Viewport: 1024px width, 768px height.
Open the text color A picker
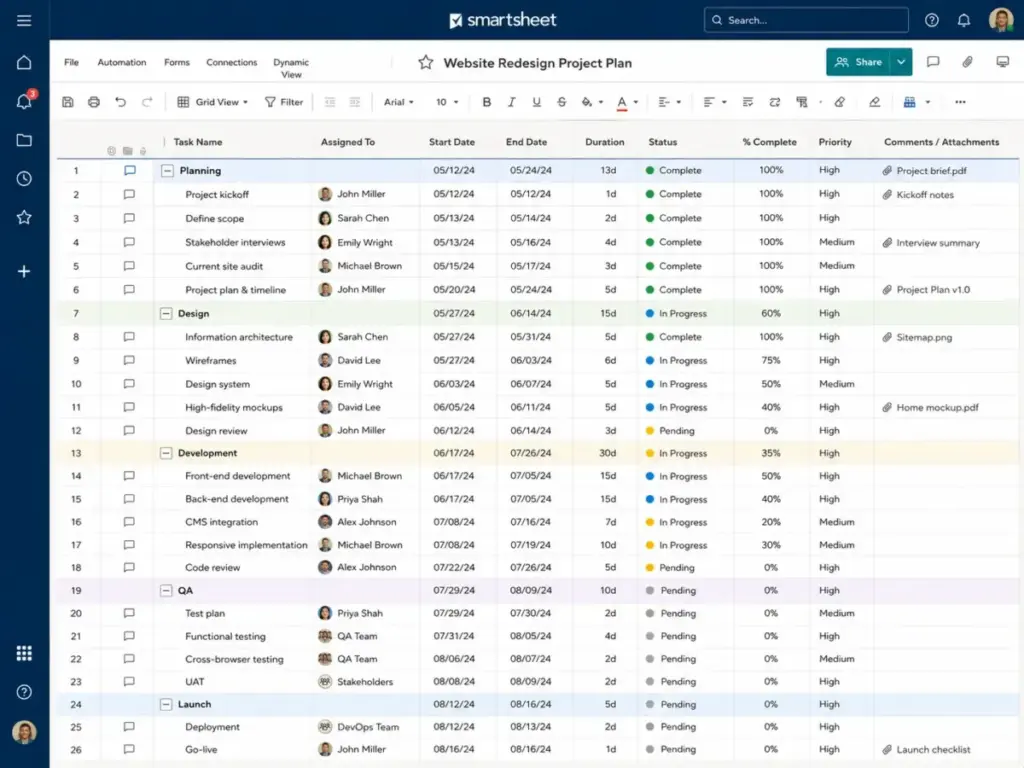(626, 103)
